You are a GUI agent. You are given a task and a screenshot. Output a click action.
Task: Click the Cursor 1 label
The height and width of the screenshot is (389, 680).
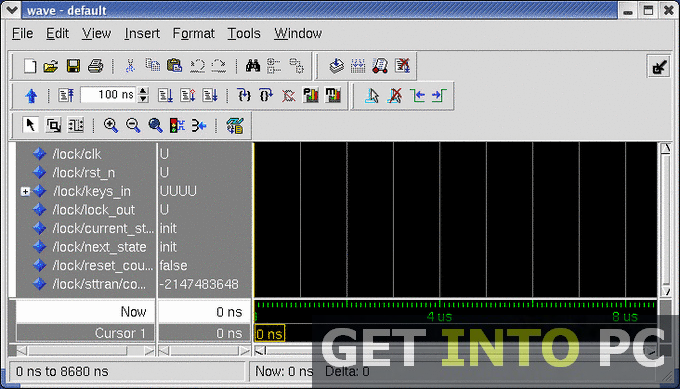pos(120,333)
